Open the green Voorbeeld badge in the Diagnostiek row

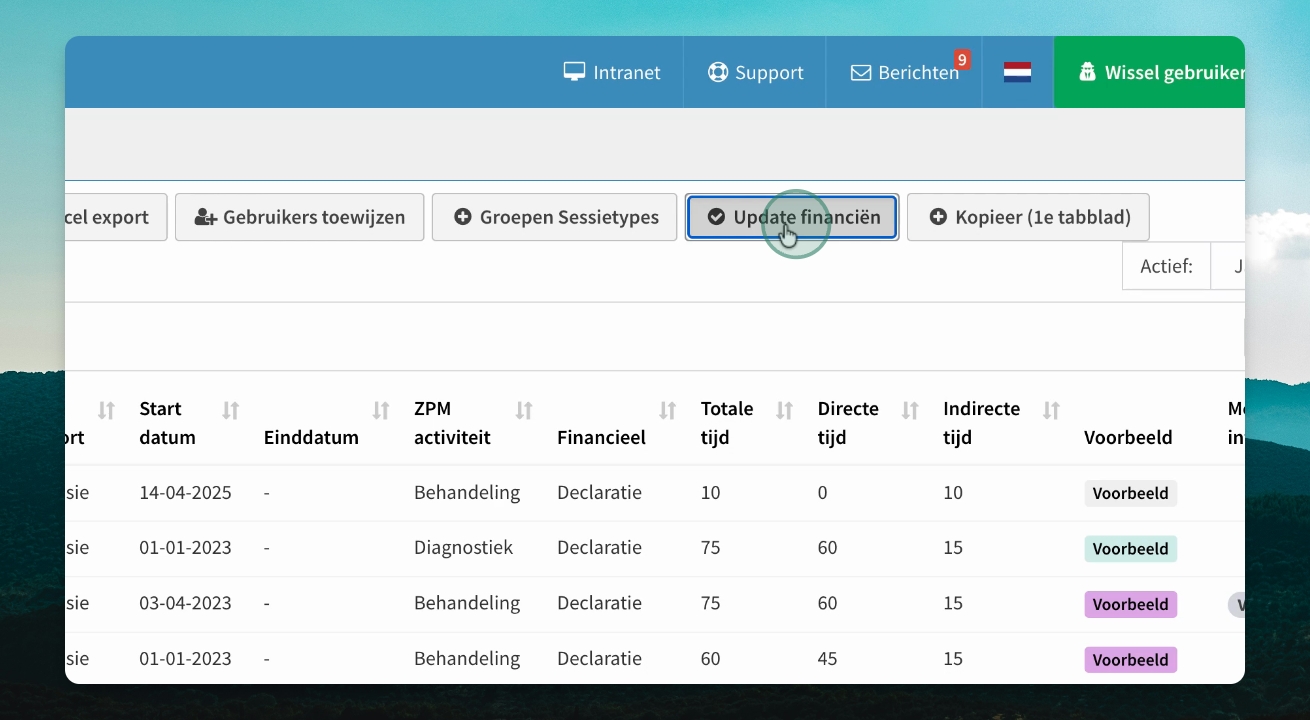pyautogui.click(x=1130, y=549)
